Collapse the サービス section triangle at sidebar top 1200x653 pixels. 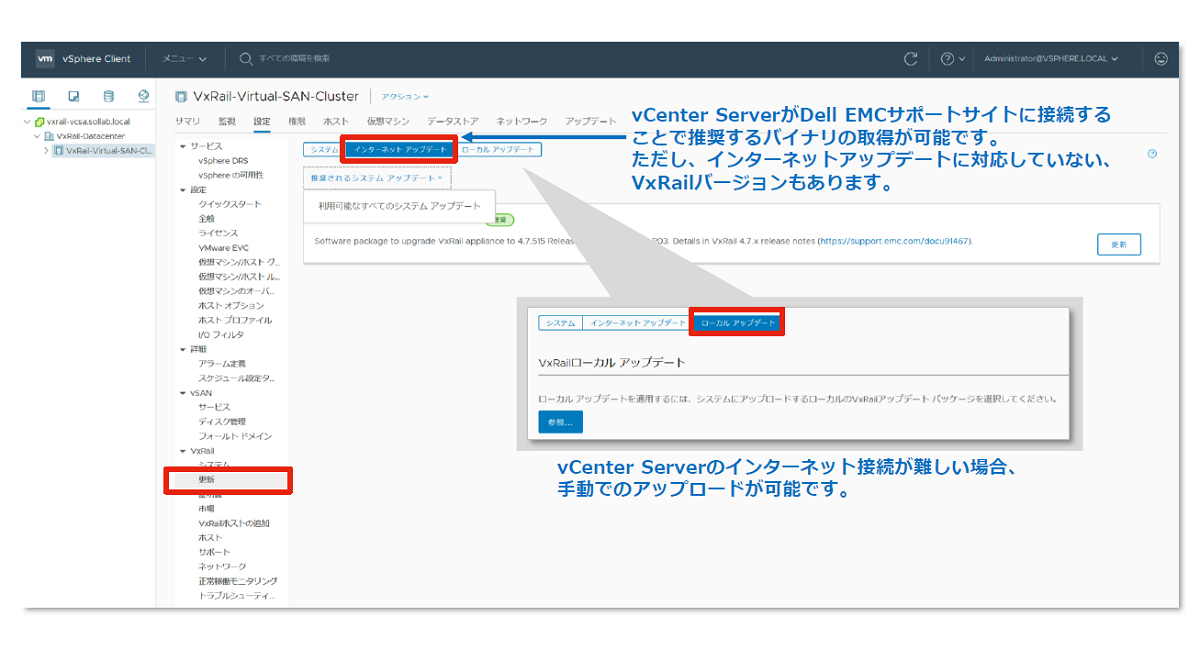click(x=183, y=146)
